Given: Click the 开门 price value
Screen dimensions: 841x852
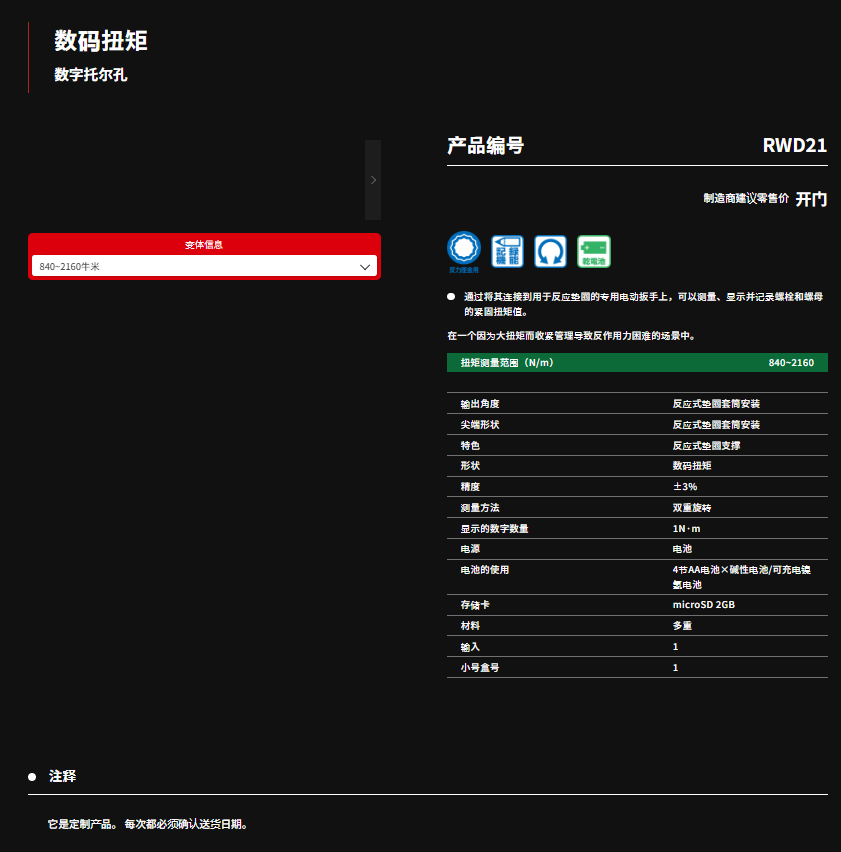Looking at the screenshot, I should click(811, 199).
